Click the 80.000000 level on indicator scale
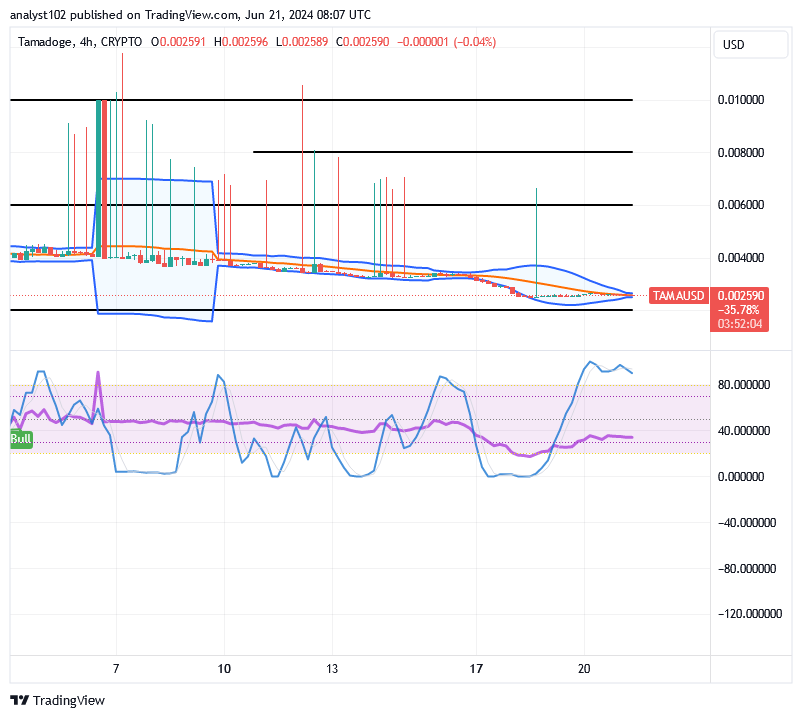This screenshot has width=802, height=718. coord(742,383)
